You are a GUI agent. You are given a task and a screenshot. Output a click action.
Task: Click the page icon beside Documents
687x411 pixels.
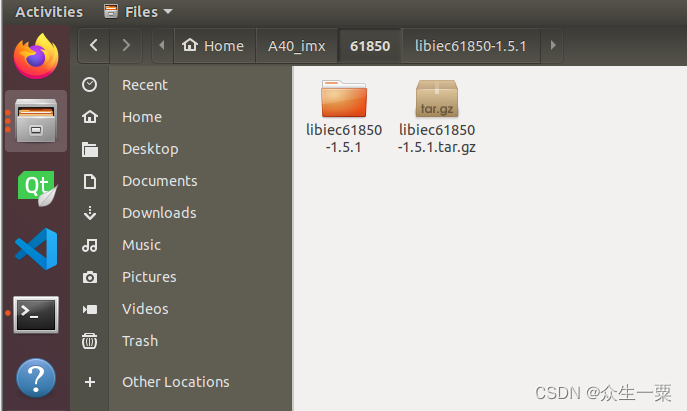(90, 181)
